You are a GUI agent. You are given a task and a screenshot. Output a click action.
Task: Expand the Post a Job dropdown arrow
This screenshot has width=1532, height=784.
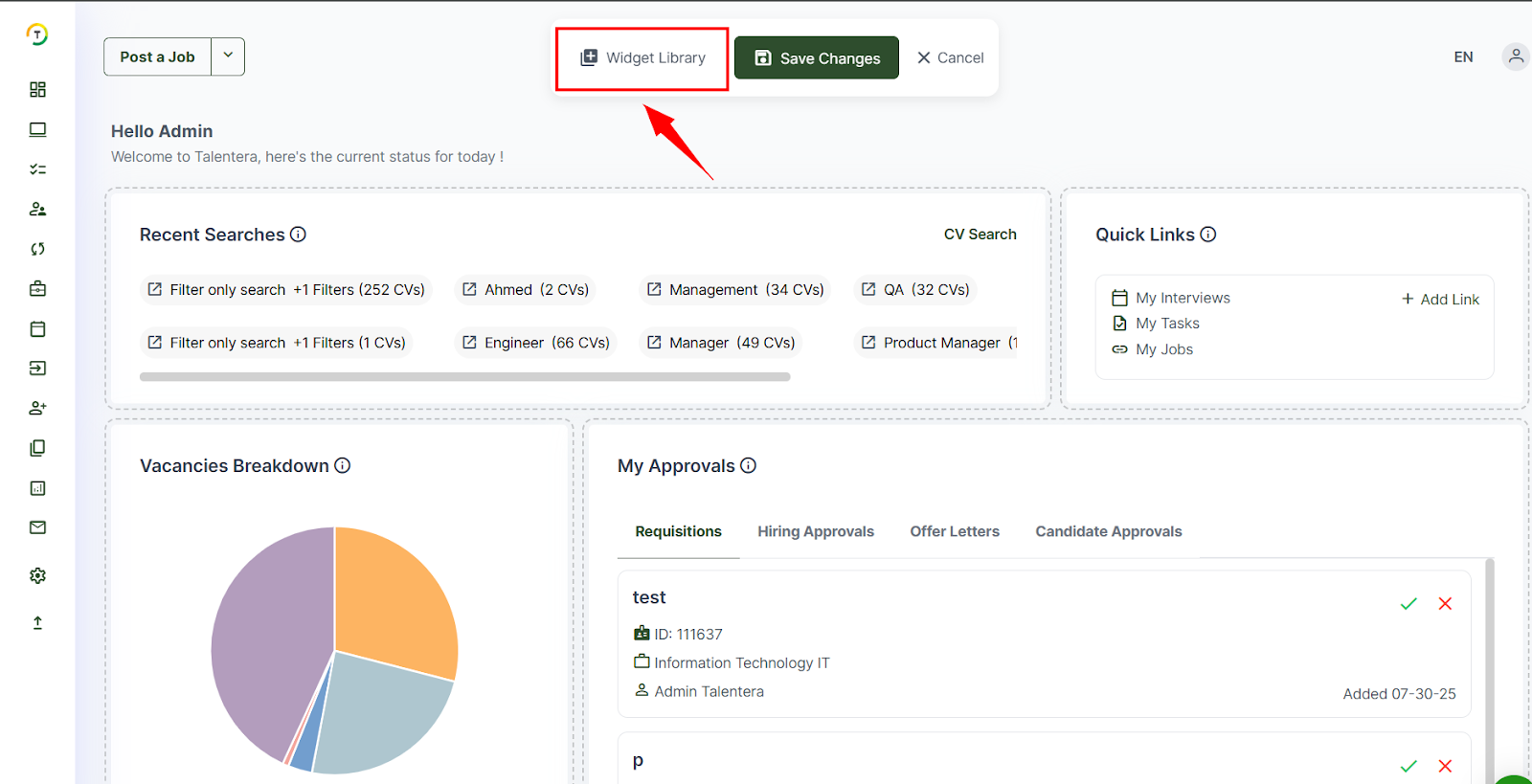point(228,56)
